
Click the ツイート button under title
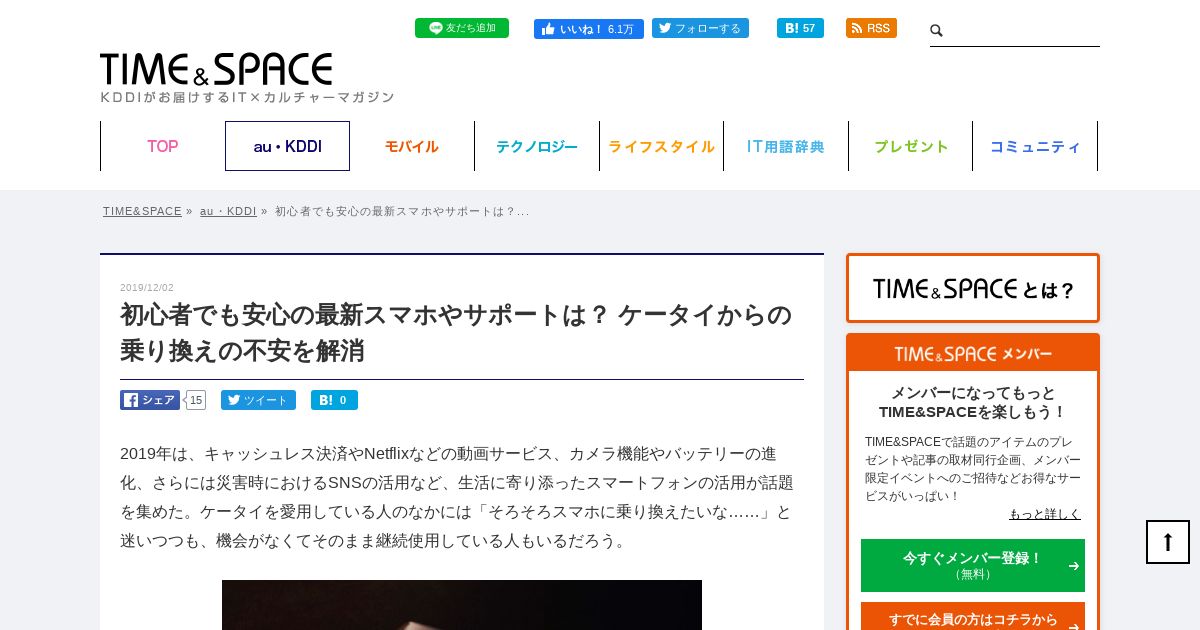pyautogui.click(x=258, y=400)
